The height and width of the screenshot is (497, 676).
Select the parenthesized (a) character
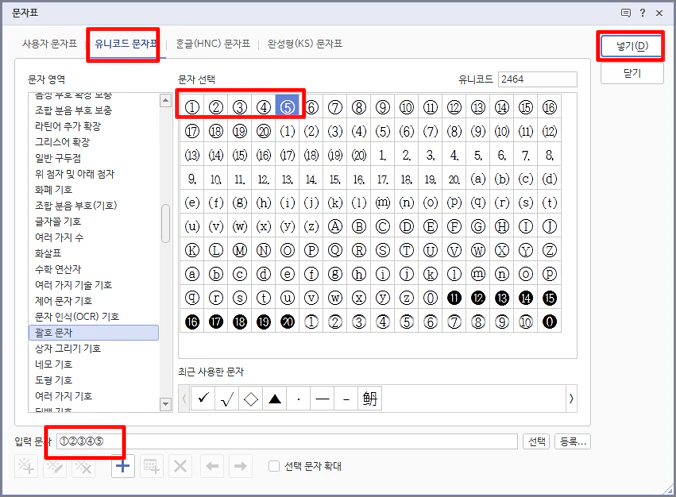[x=478, y=178]
